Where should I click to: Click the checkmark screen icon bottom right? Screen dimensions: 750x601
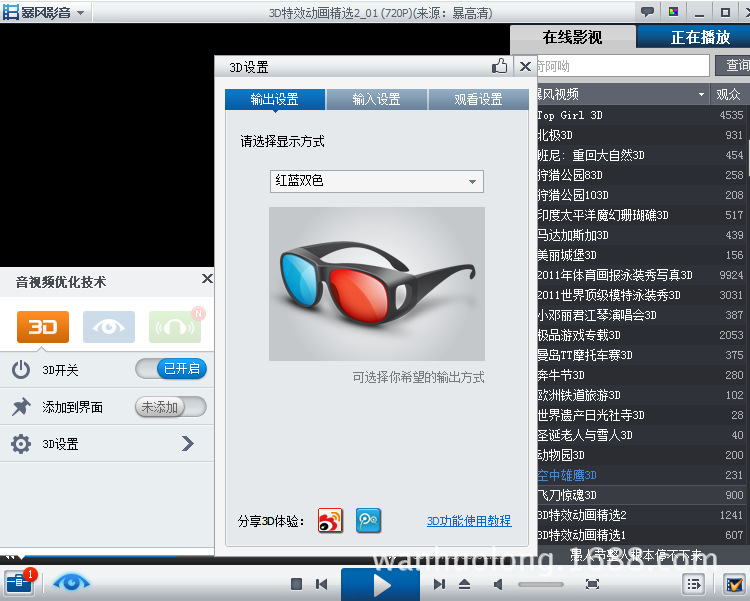coord(734,584)
